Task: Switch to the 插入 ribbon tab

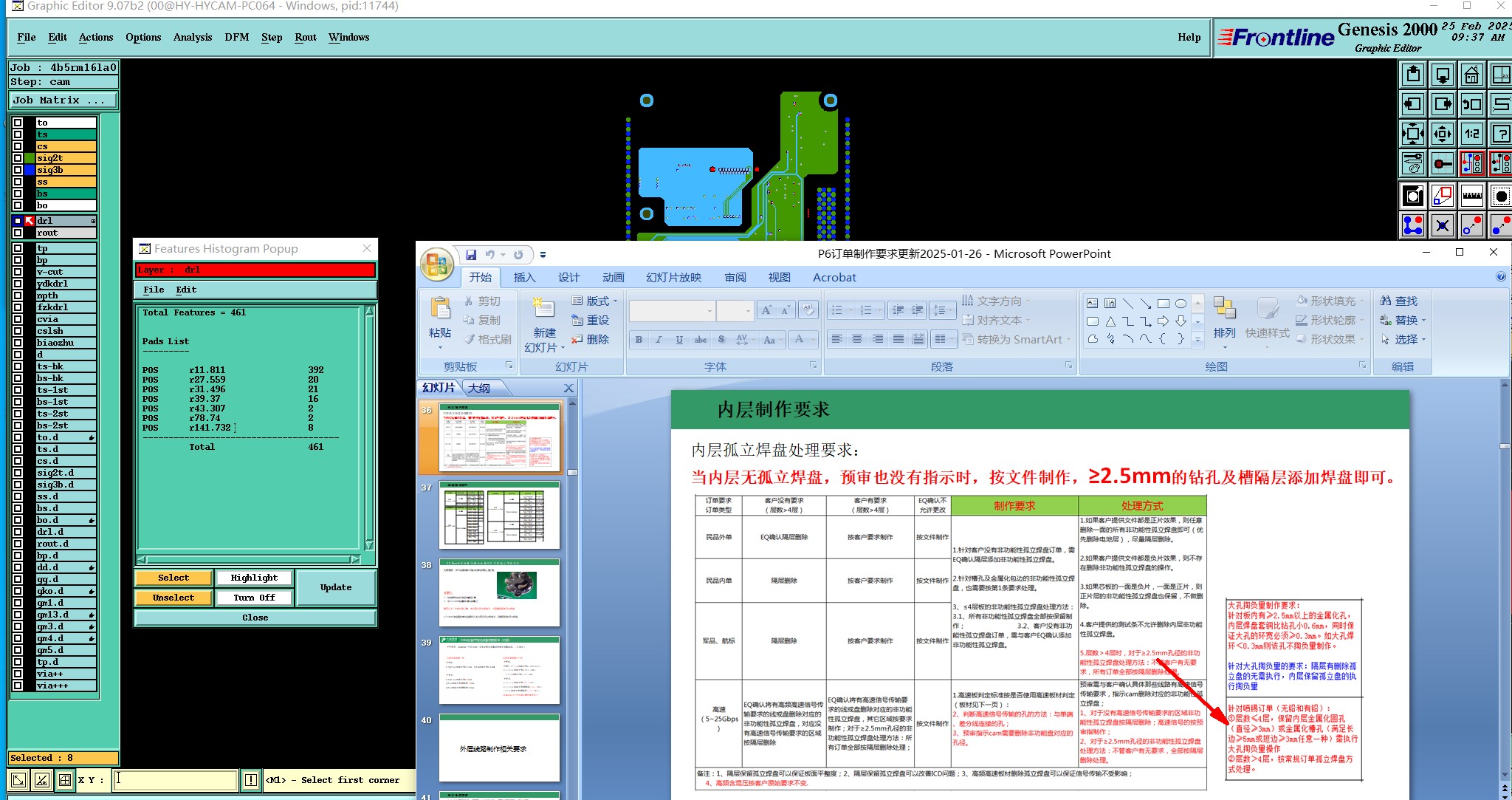Action: 524,278
